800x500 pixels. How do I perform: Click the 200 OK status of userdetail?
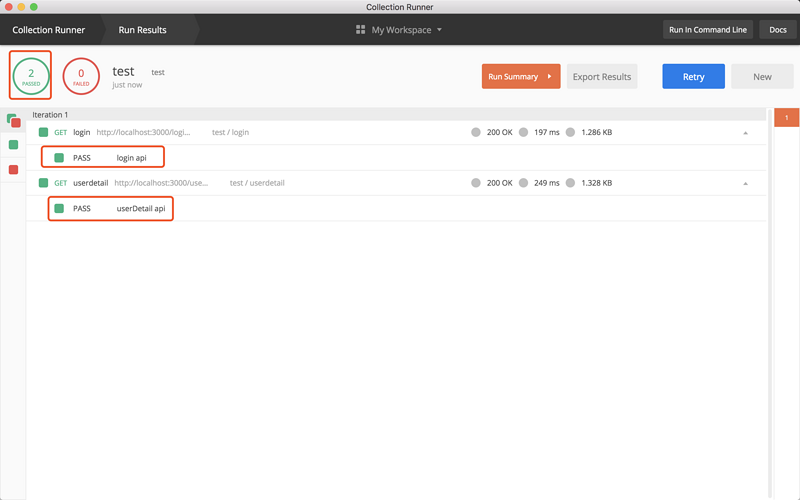(499, 183)
